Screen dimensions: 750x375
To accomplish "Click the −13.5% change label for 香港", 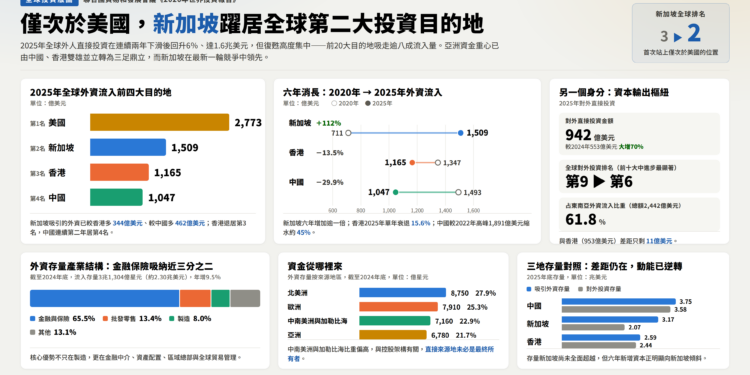I will pyautogui.click(x=330, y=153).
